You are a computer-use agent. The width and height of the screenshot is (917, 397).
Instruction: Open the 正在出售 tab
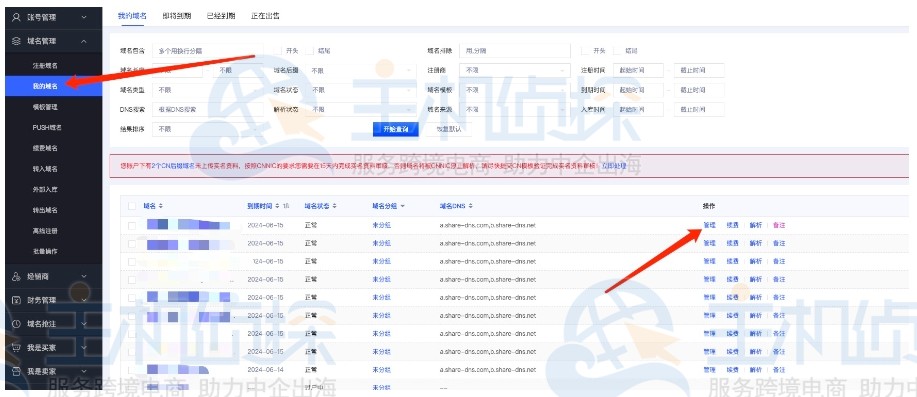tap(265, 16)
